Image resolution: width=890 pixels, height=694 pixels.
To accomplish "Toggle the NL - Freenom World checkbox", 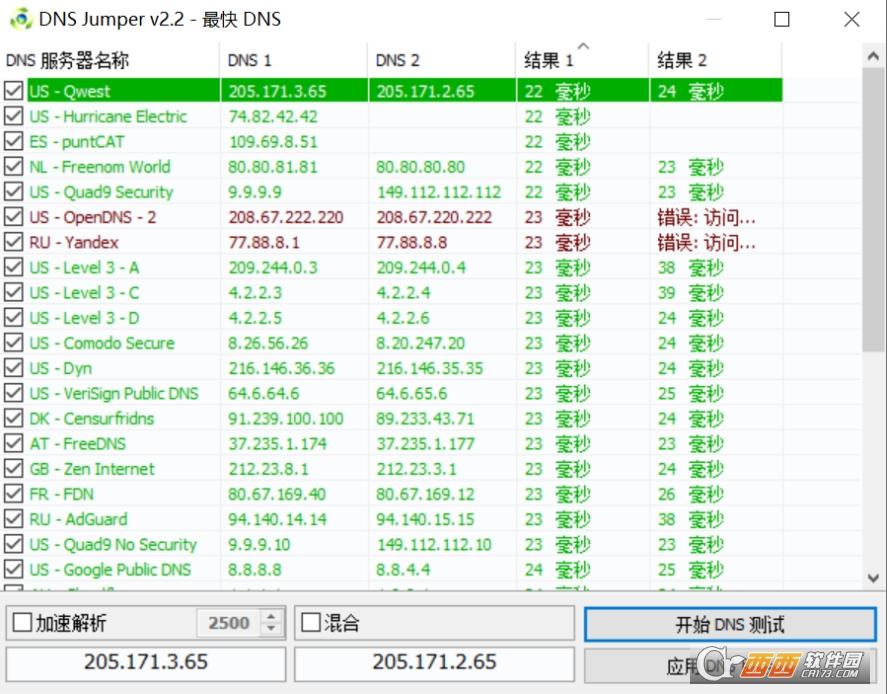I will 14,166.
